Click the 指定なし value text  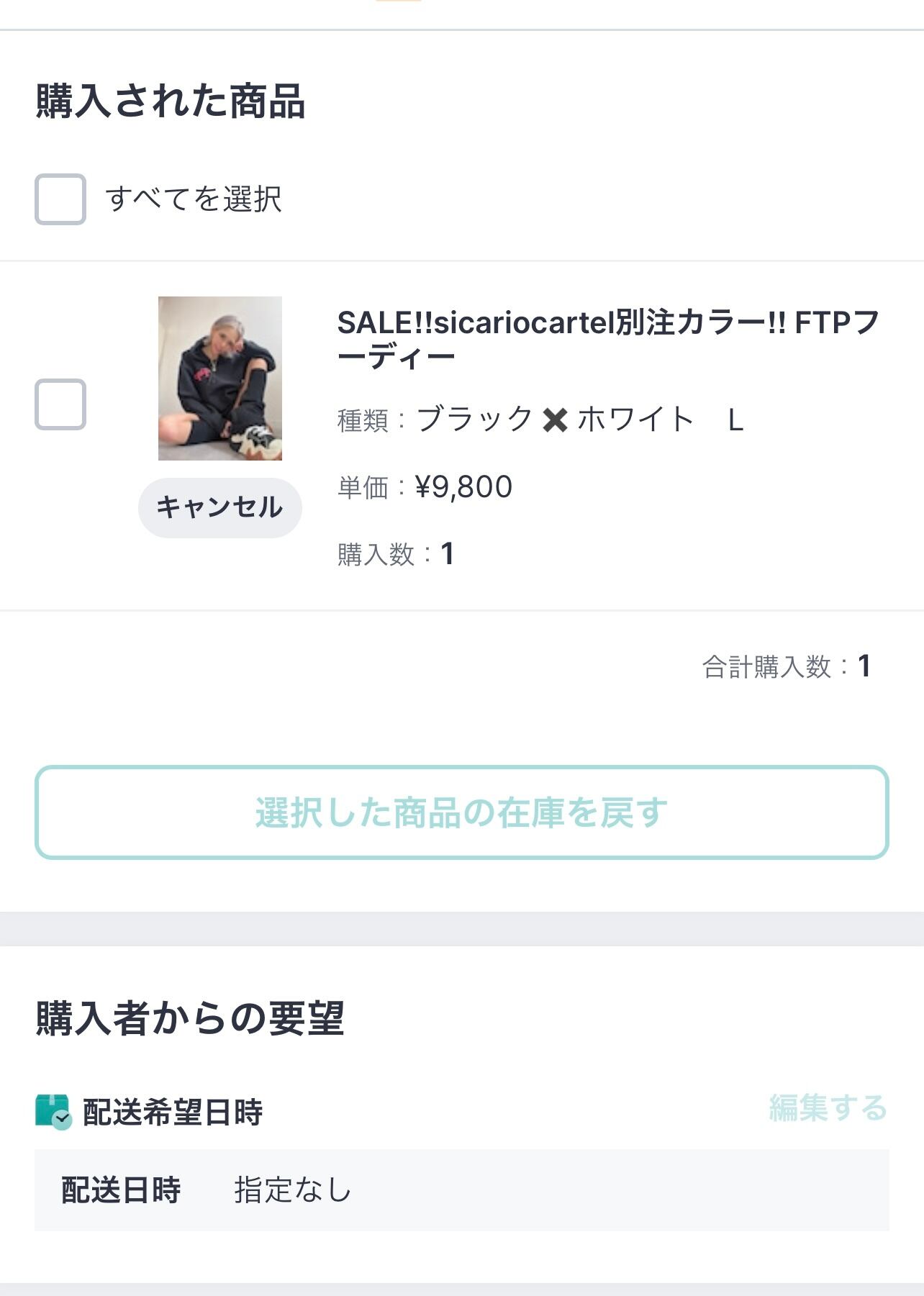(x=292, y=1190)
